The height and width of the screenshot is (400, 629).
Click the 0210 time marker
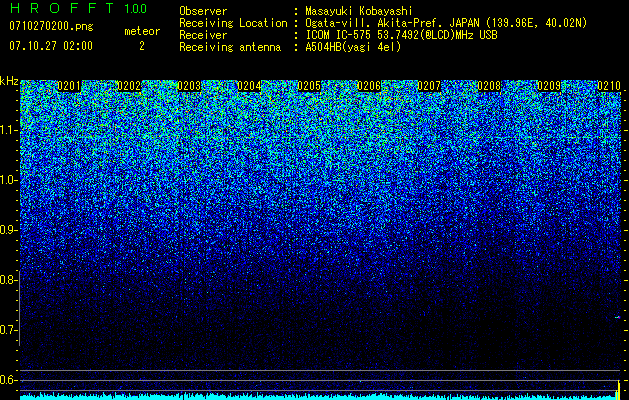609,86
